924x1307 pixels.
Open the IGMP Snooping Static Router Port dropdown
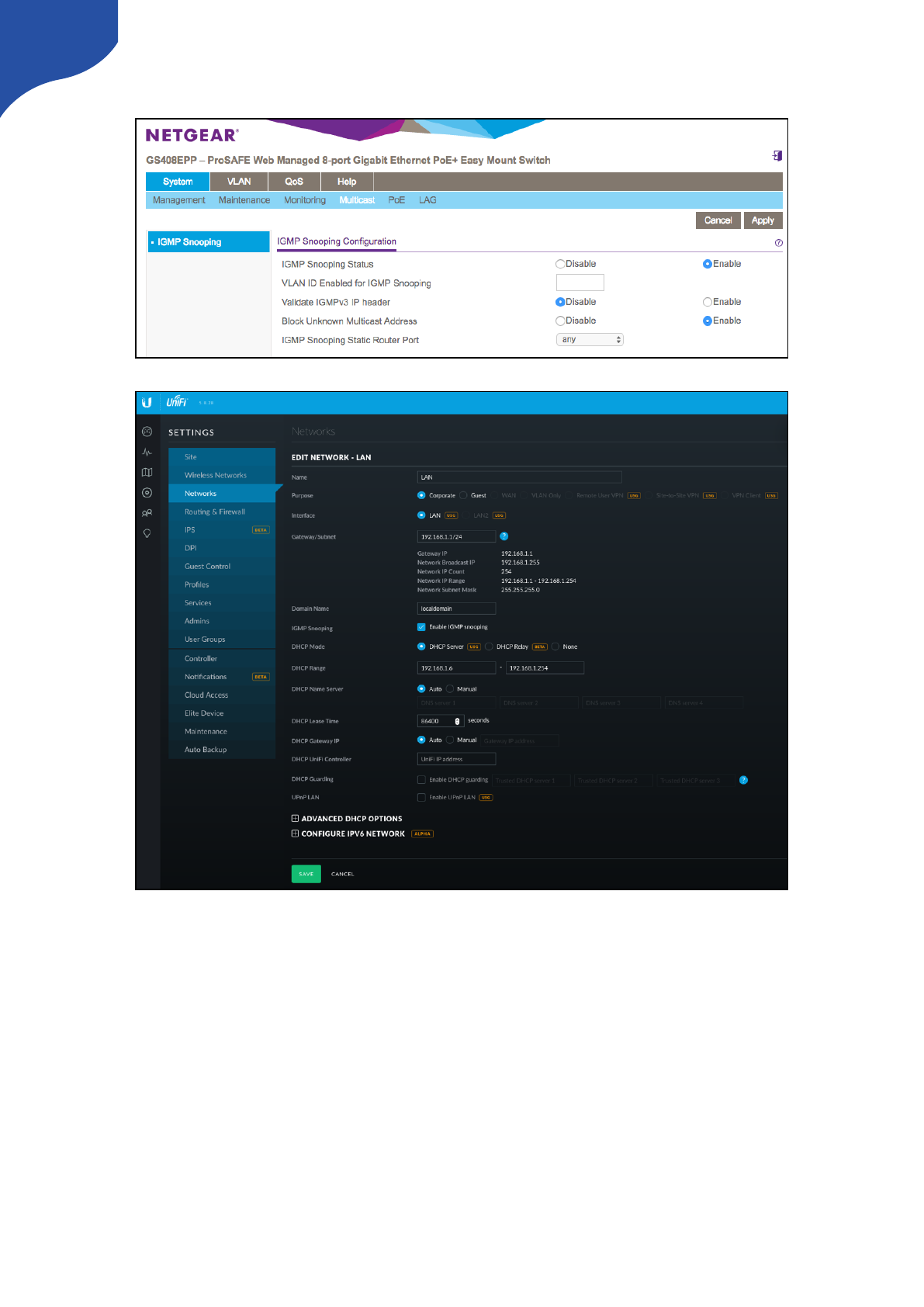[590, 339]
